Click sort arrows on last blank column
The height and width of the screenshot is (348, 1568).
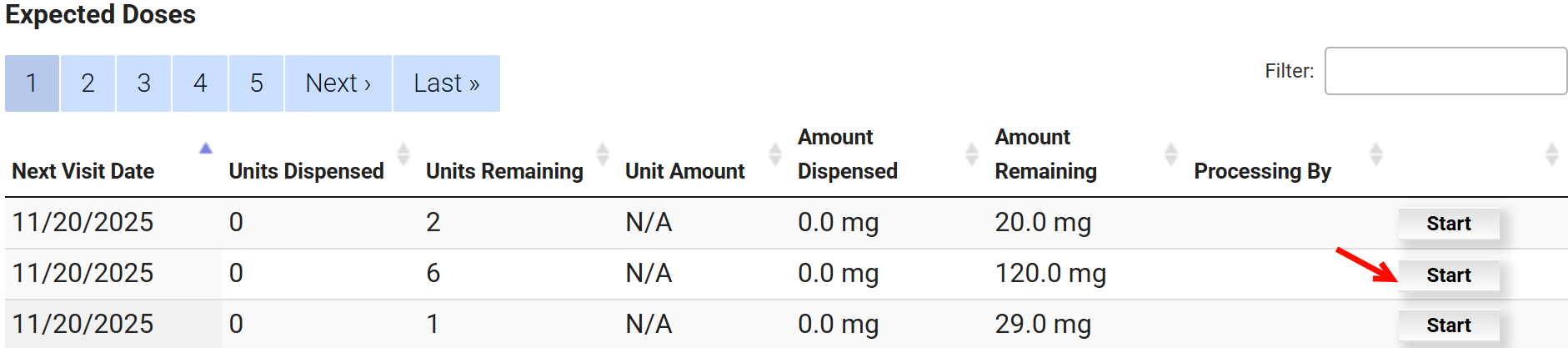tap(1552, 154)
